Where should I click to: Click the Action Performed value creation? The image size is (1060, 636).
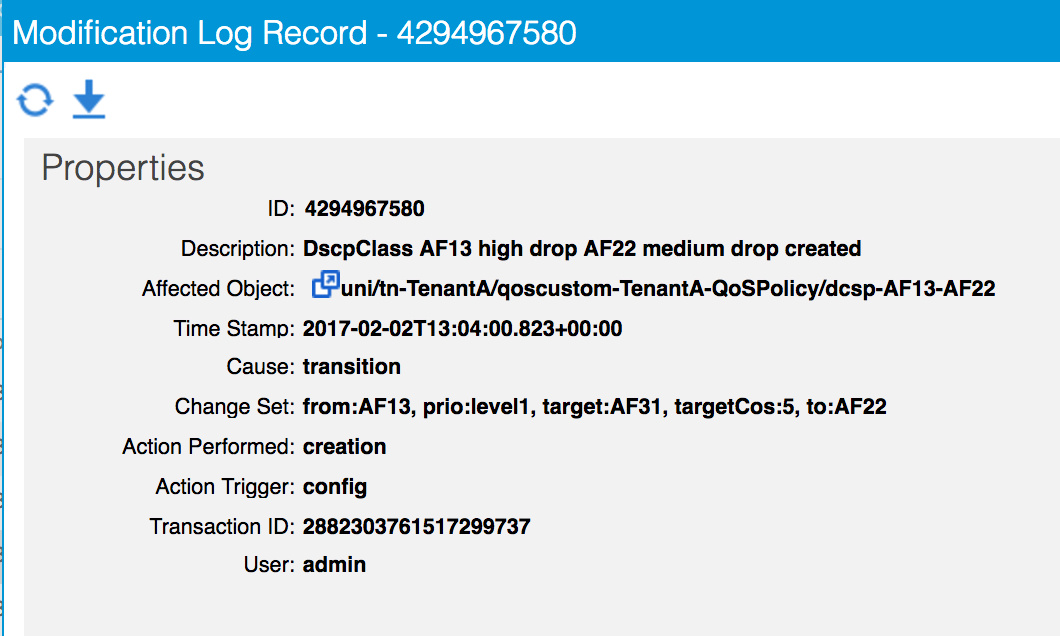344,447
